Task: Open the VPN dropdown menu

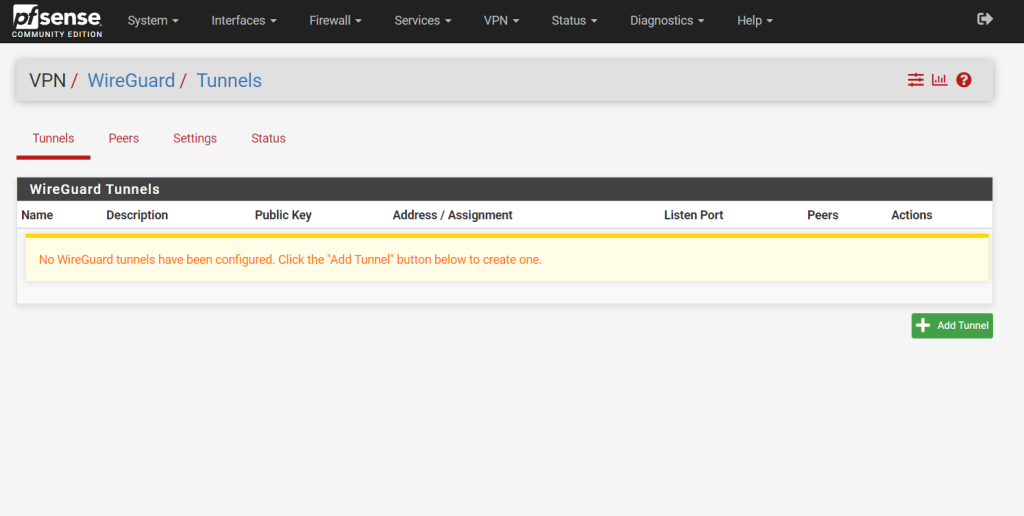Action: click(502, 20)
